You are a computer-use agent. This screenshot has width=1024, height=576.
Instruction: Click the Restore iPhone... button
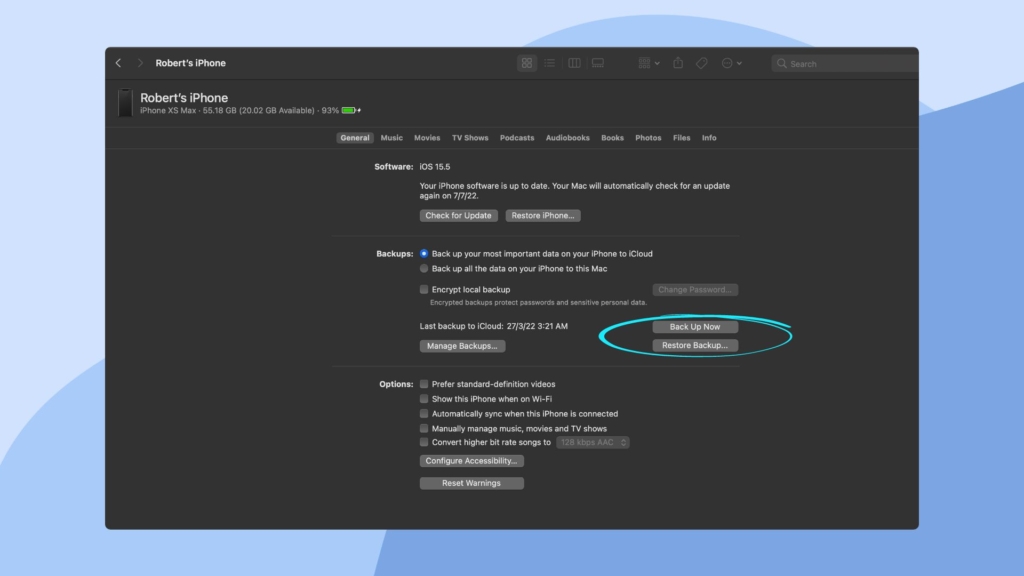coord(543,216)
